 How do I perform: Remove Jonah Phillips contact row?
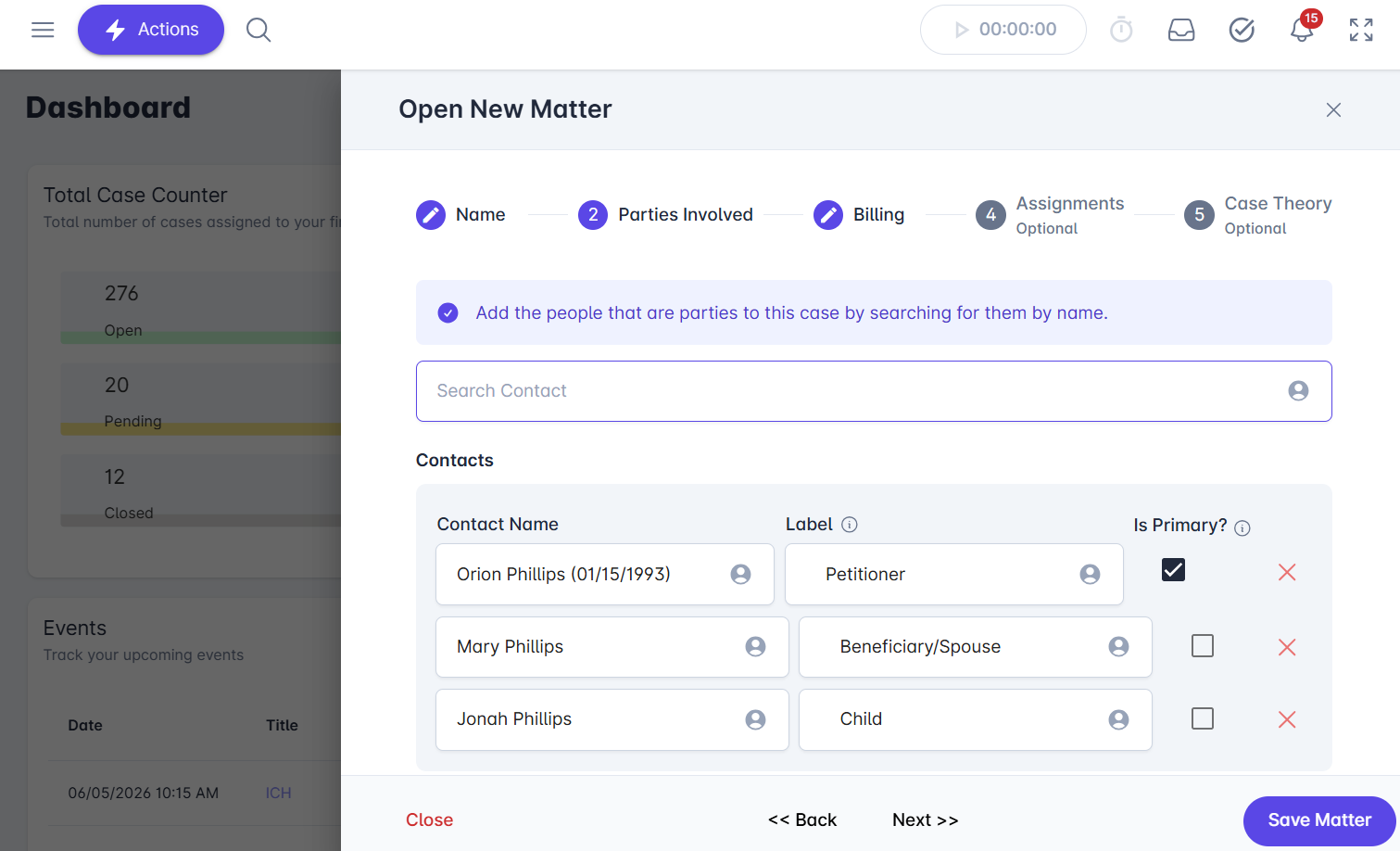click(x=1287, y=719)
